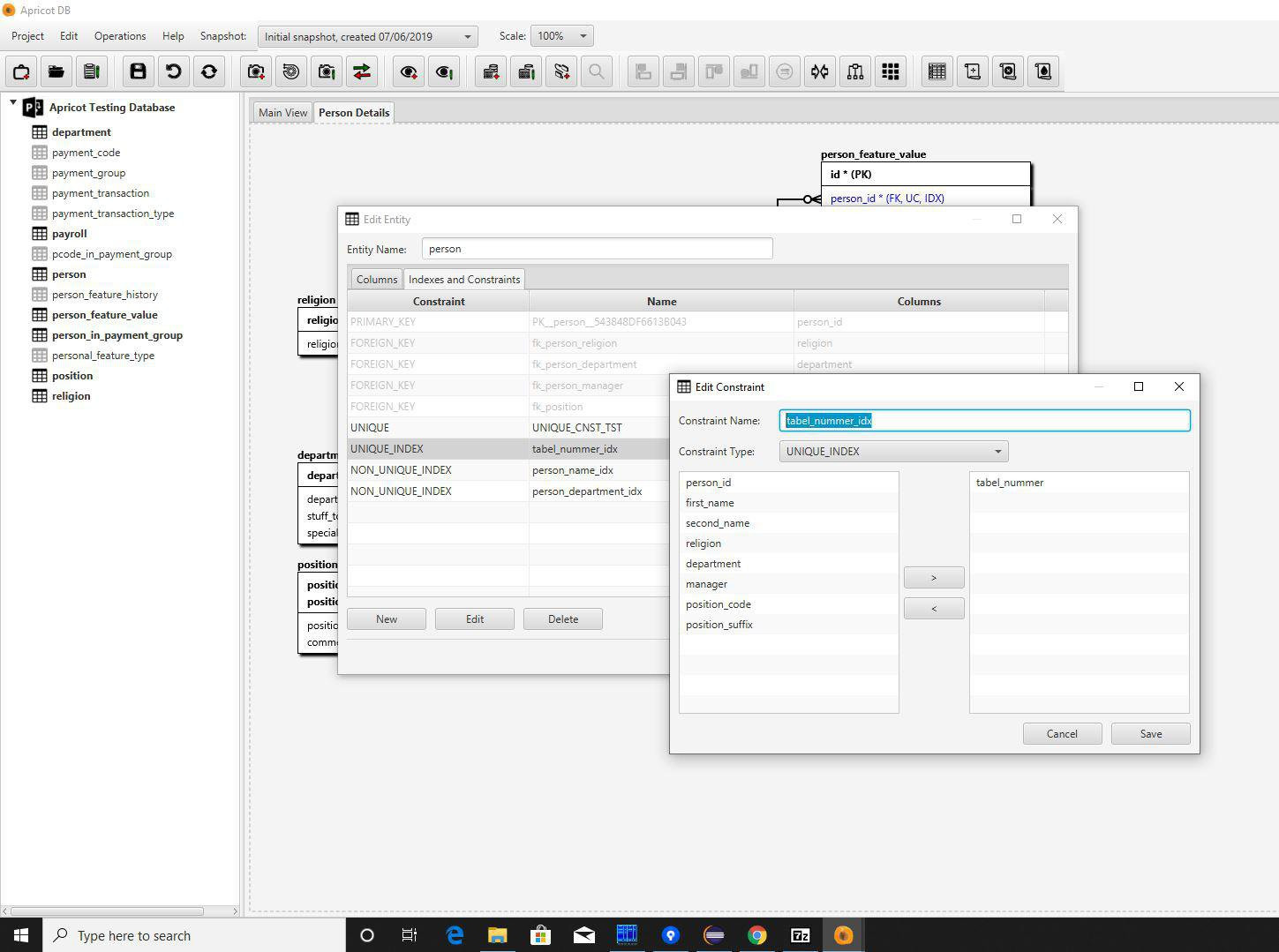Open the Project menu

point(27,36)
